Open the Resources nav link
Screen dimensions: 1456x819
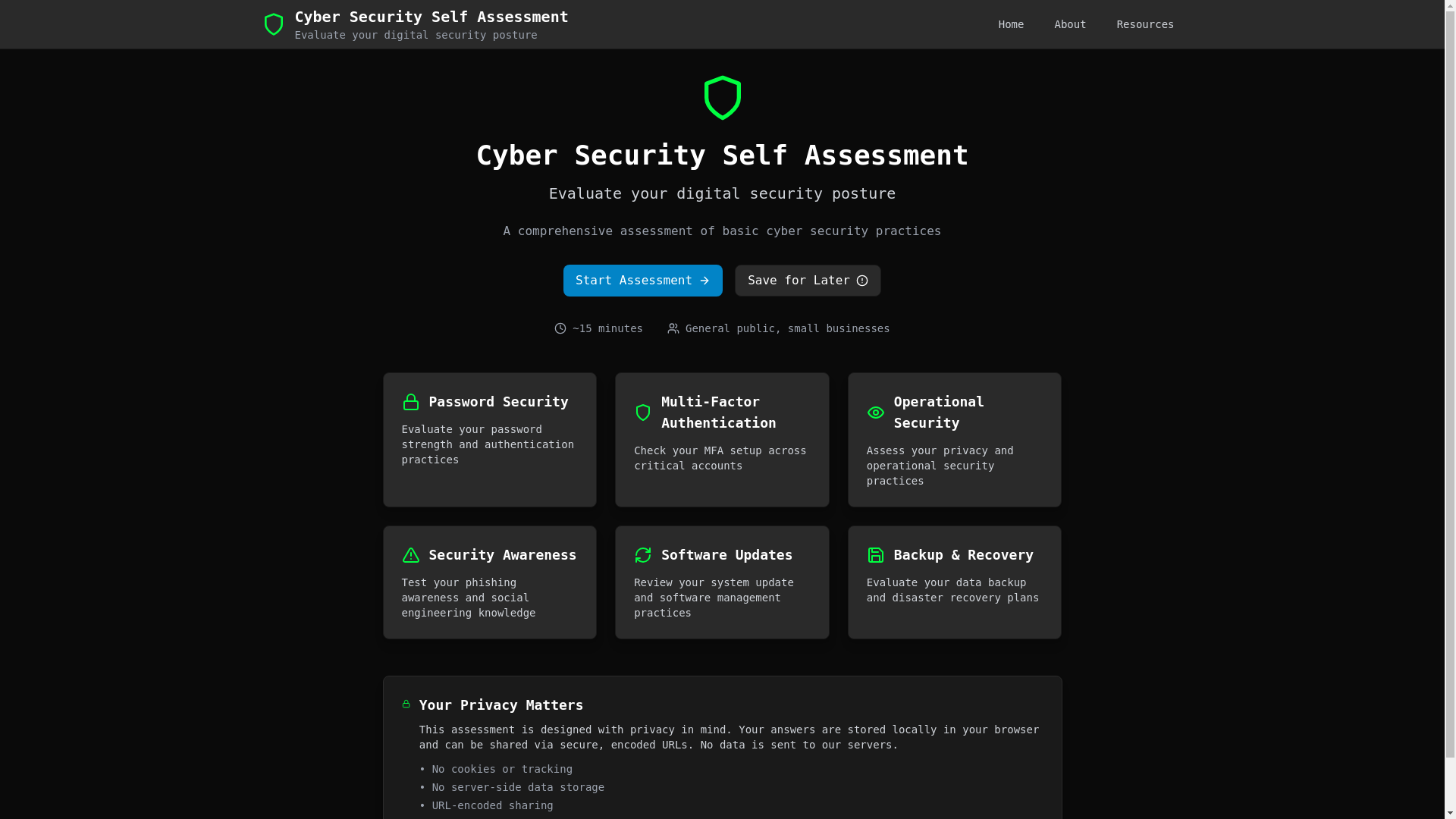pyautogui.click(x=1145, y=24)
